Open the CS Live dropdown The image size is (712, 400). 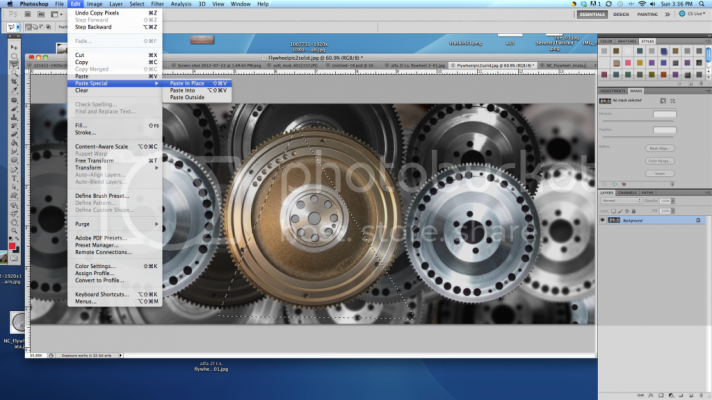692,14
